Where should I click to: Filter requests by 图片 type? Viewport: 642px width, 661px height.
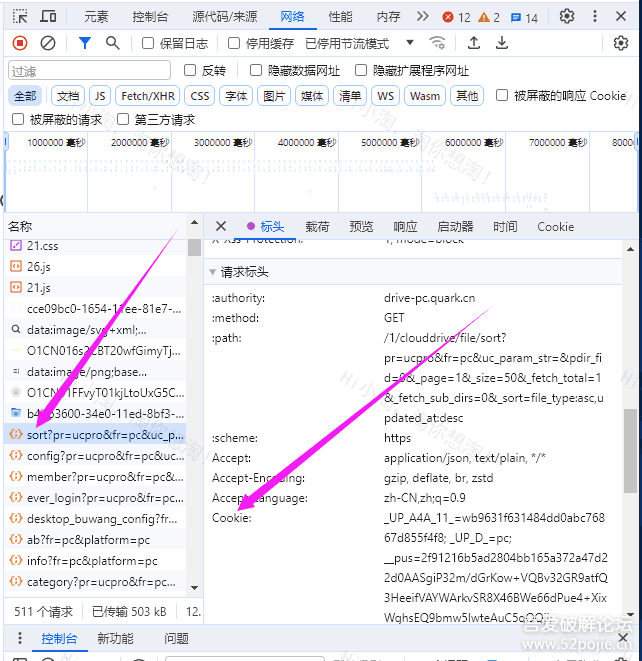pos(274,96)
